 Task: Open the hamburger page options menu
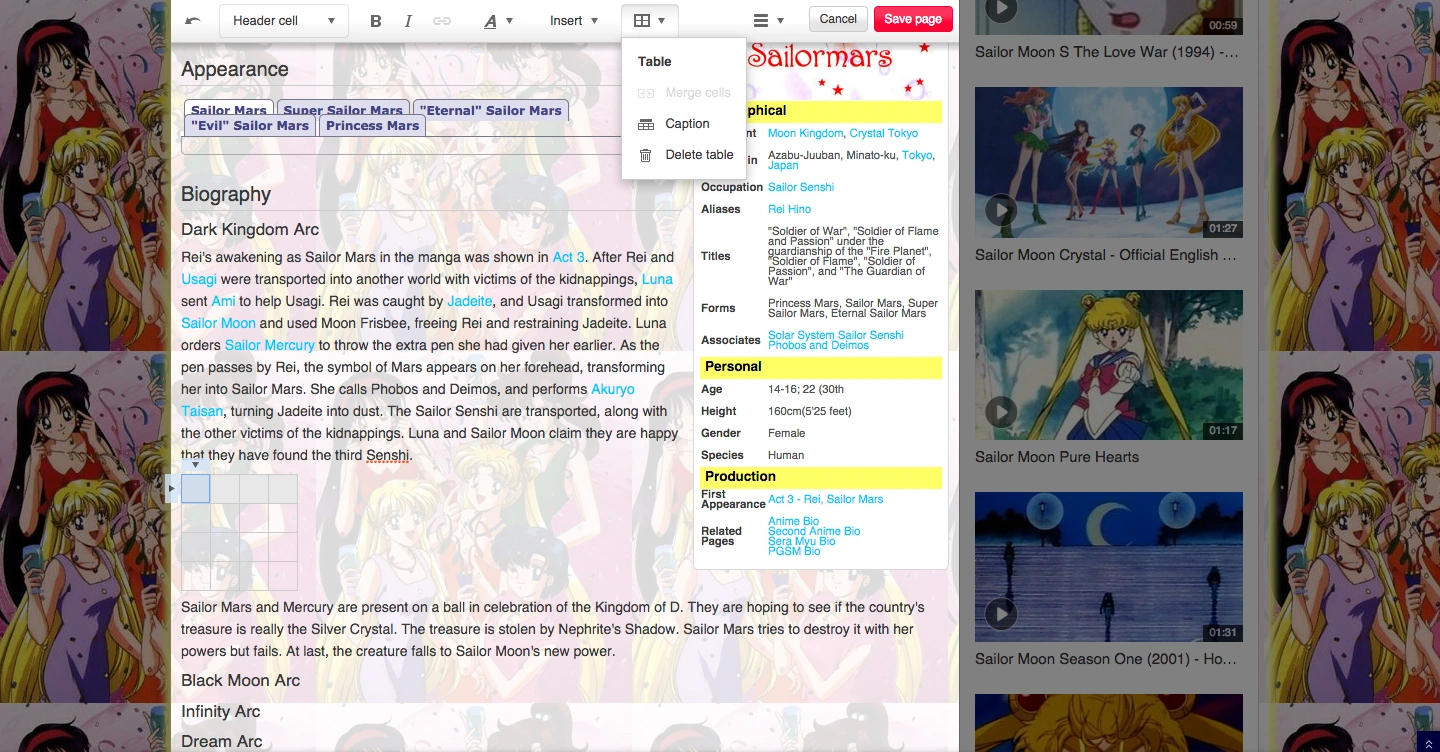[x=768, y=21]
